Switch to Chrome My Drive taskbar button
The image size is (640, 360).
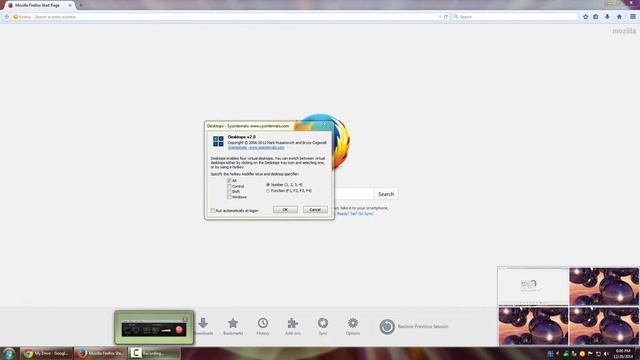47,353
